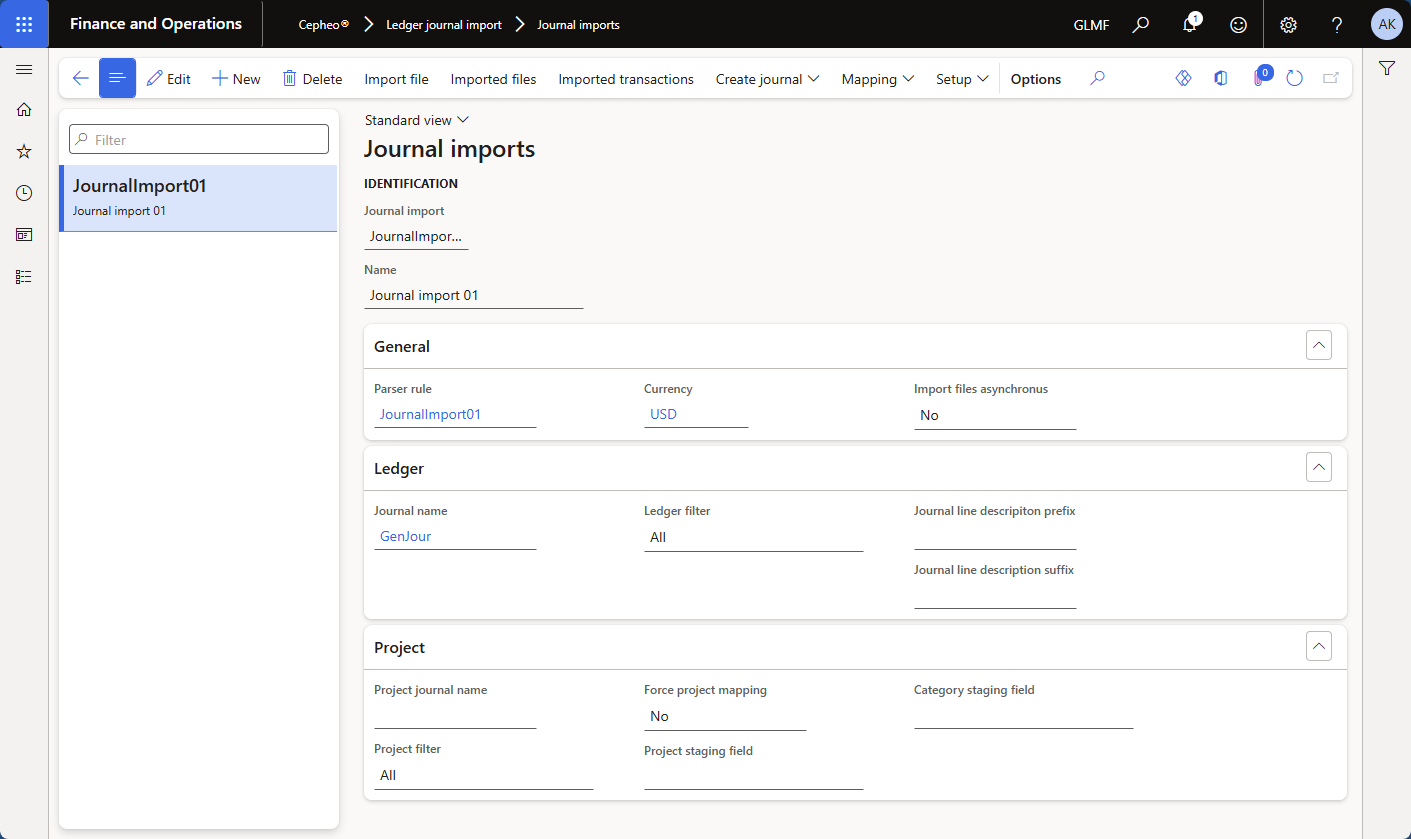Collapse the Ledger section
Viewport: 1411px width, 839px height.
pos(1318,468)
